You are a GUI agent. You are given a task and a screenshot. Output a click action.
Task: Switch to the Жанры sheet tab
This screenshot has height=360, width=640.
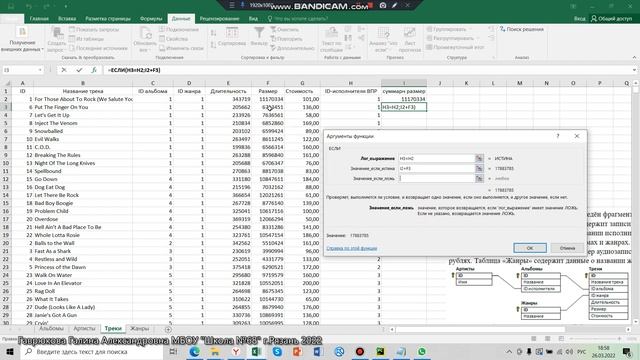139,329
